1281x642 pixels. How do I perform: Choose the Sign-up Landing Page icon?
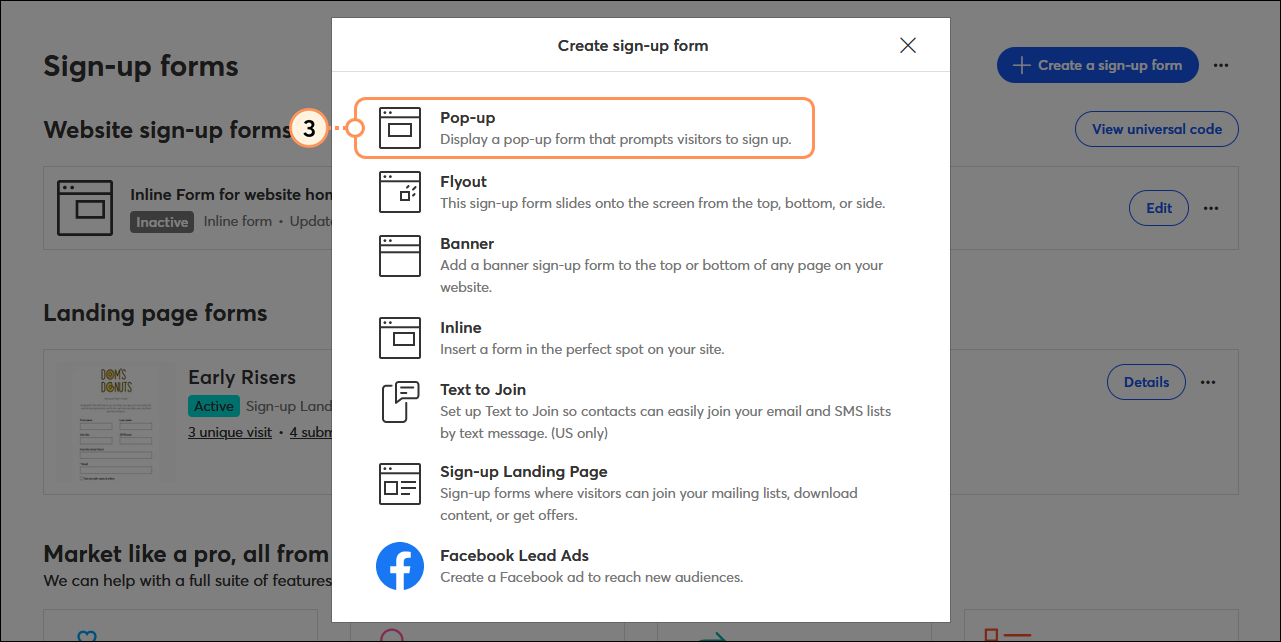pyautogui.click(x=400, y=484)
